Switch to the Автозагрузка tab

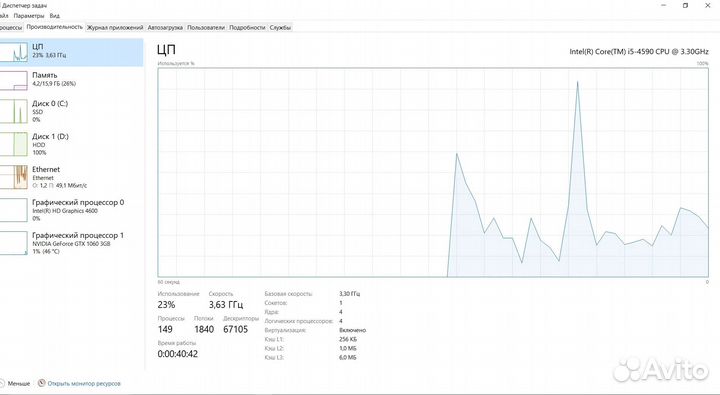165,28
